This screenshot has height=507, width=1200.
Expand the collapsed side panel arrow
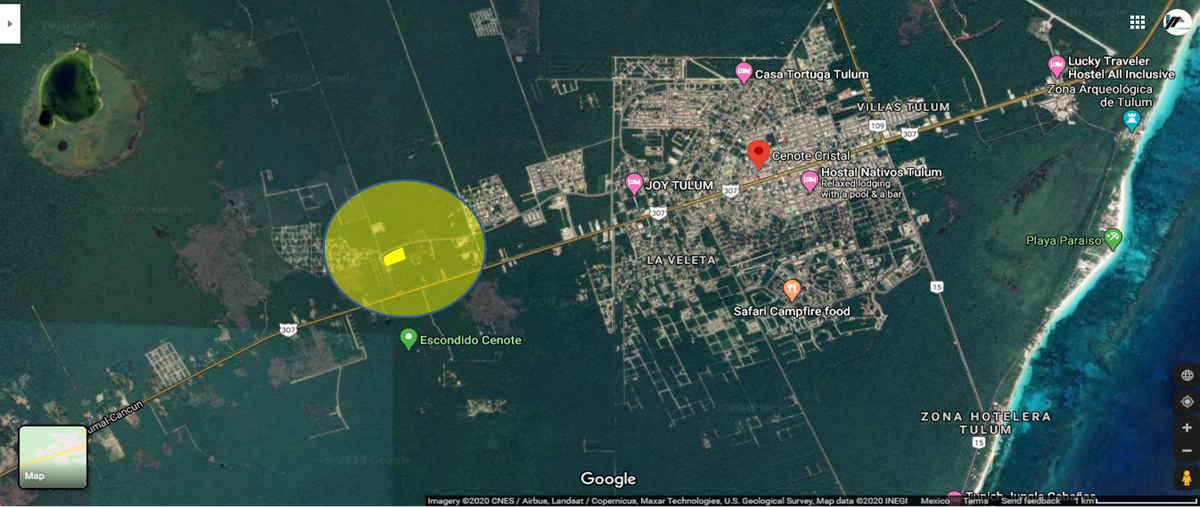tap(10, 22)
